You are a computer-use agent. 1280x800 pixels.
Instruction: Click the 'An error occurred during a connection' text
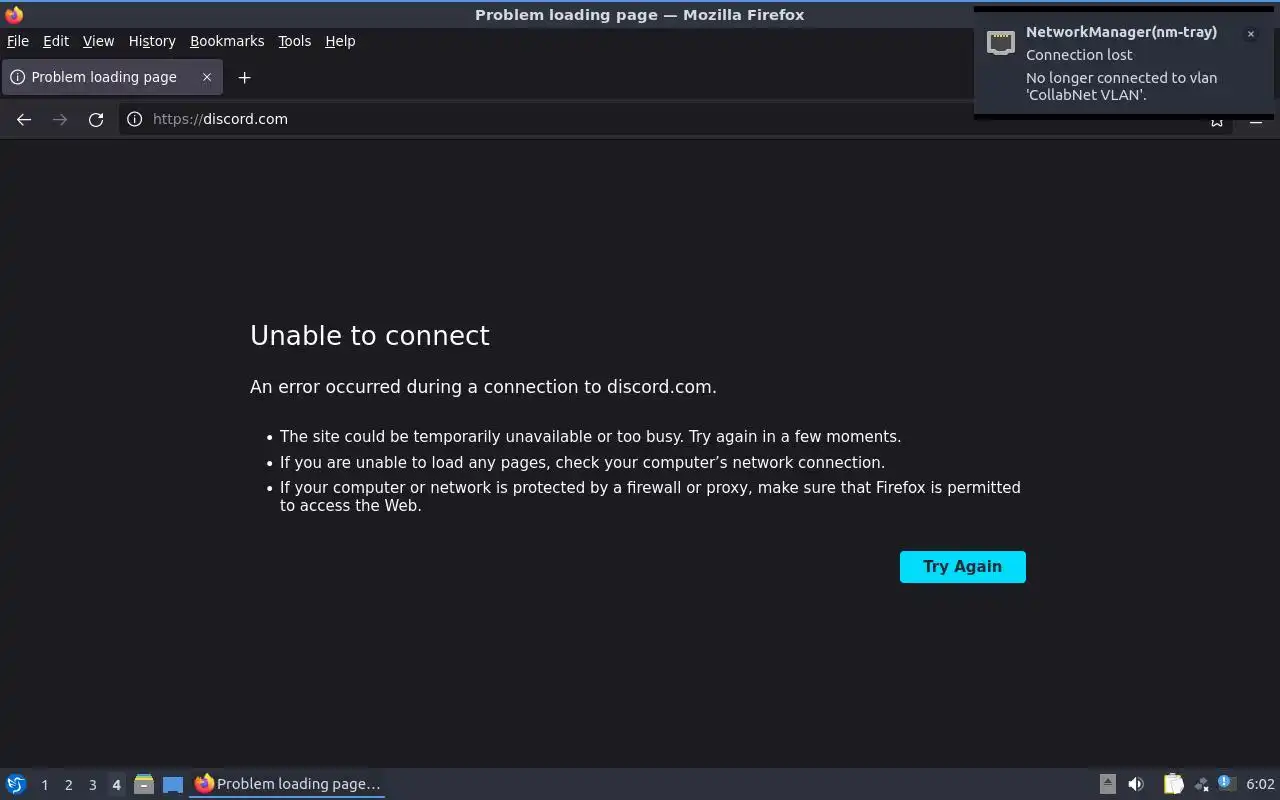[x=483, y=387]
